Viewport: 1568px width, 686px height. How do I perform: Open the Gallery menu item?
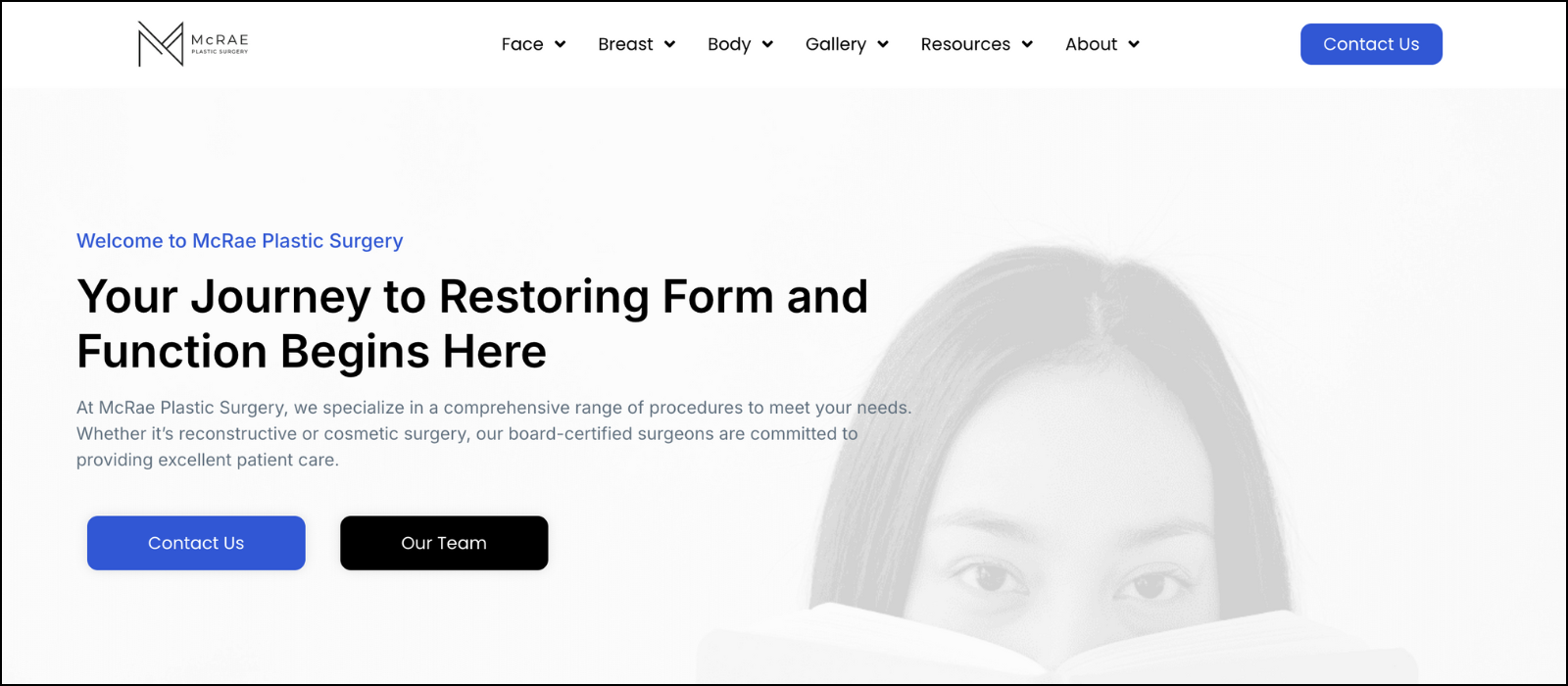[x=836, y=44]
